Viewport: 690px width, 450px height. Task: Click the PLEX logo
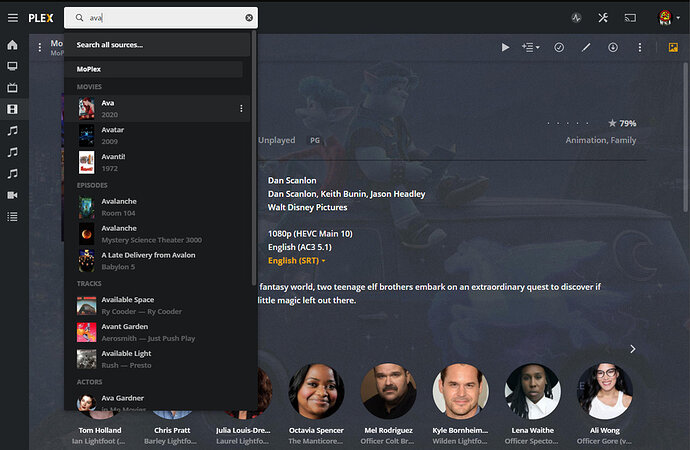[41, 18]
